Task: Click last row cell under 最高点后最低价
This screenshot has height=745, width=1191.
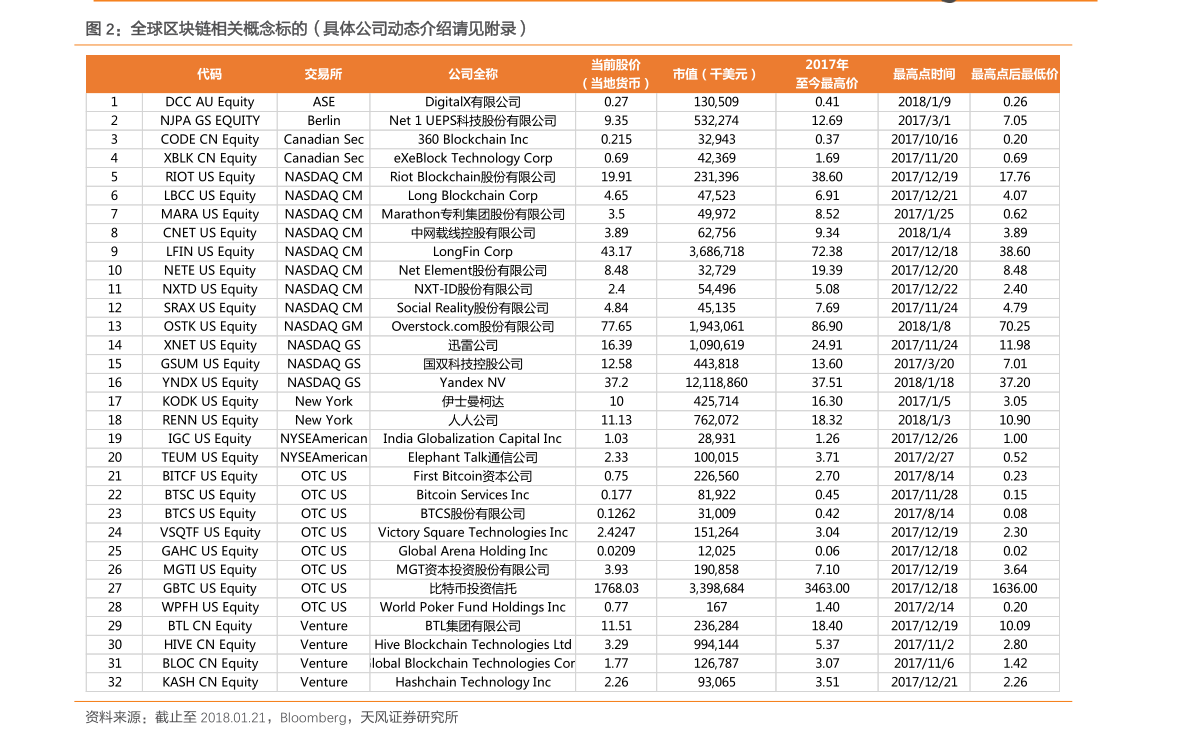Action: coord(1014,682)
